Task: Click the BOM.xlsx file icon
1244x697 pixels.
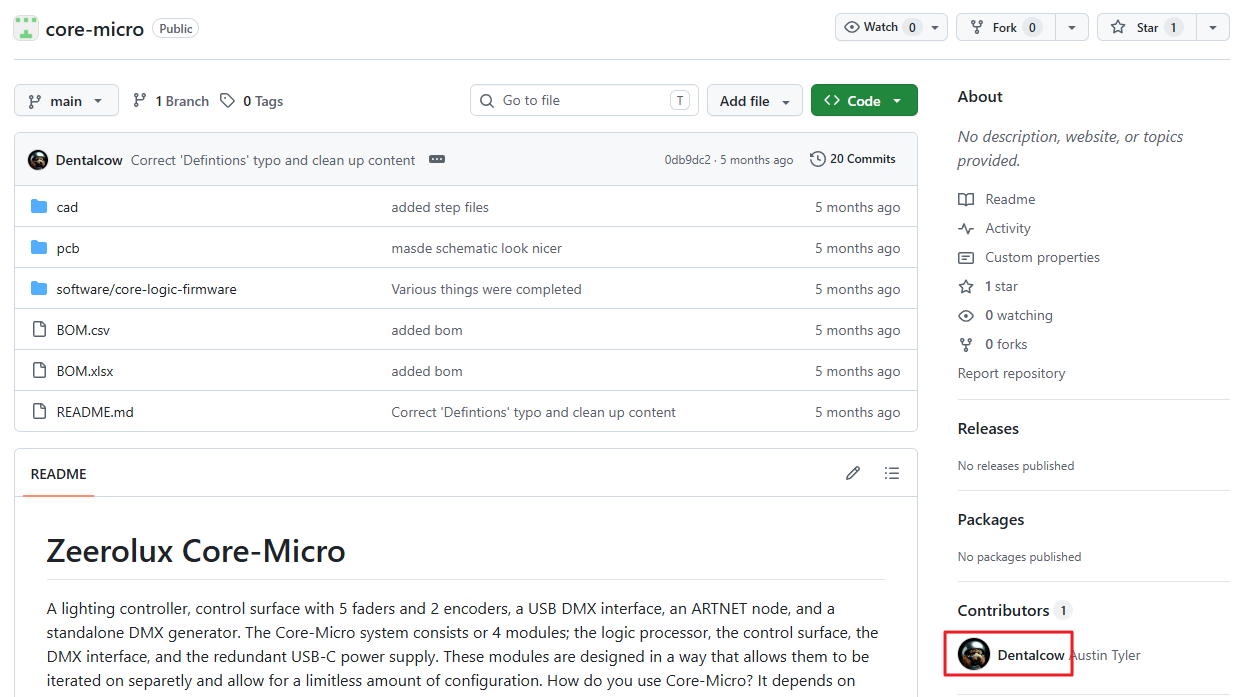Action: [x=39, y=371]
